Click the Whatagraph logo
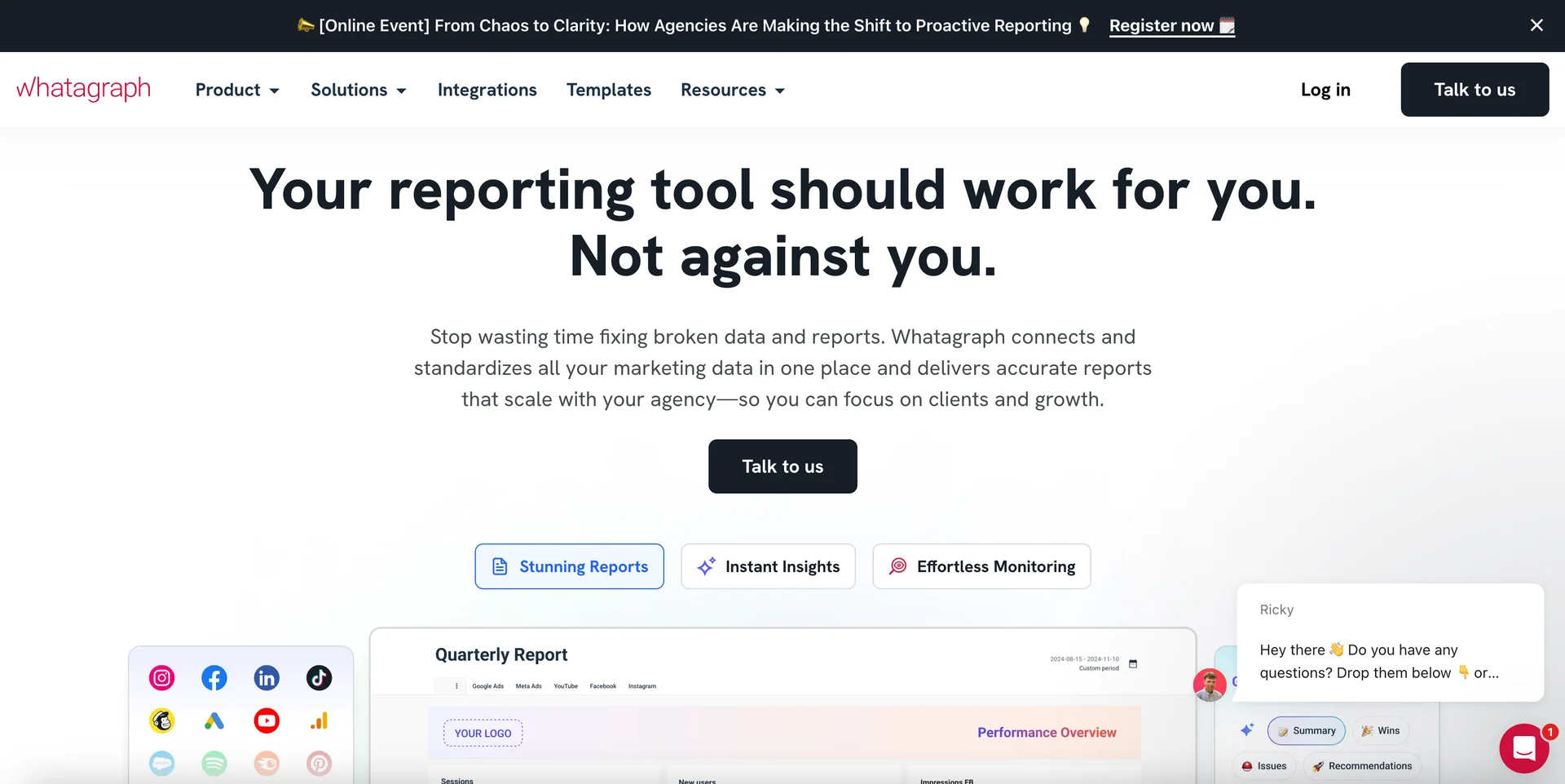This screenshot has height=784, width=1565. [82, 90]
